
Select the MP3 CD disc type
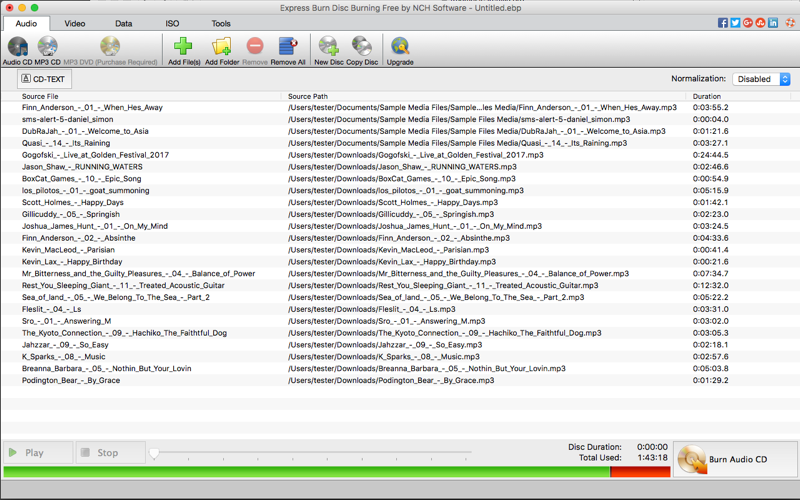[47, 48]
